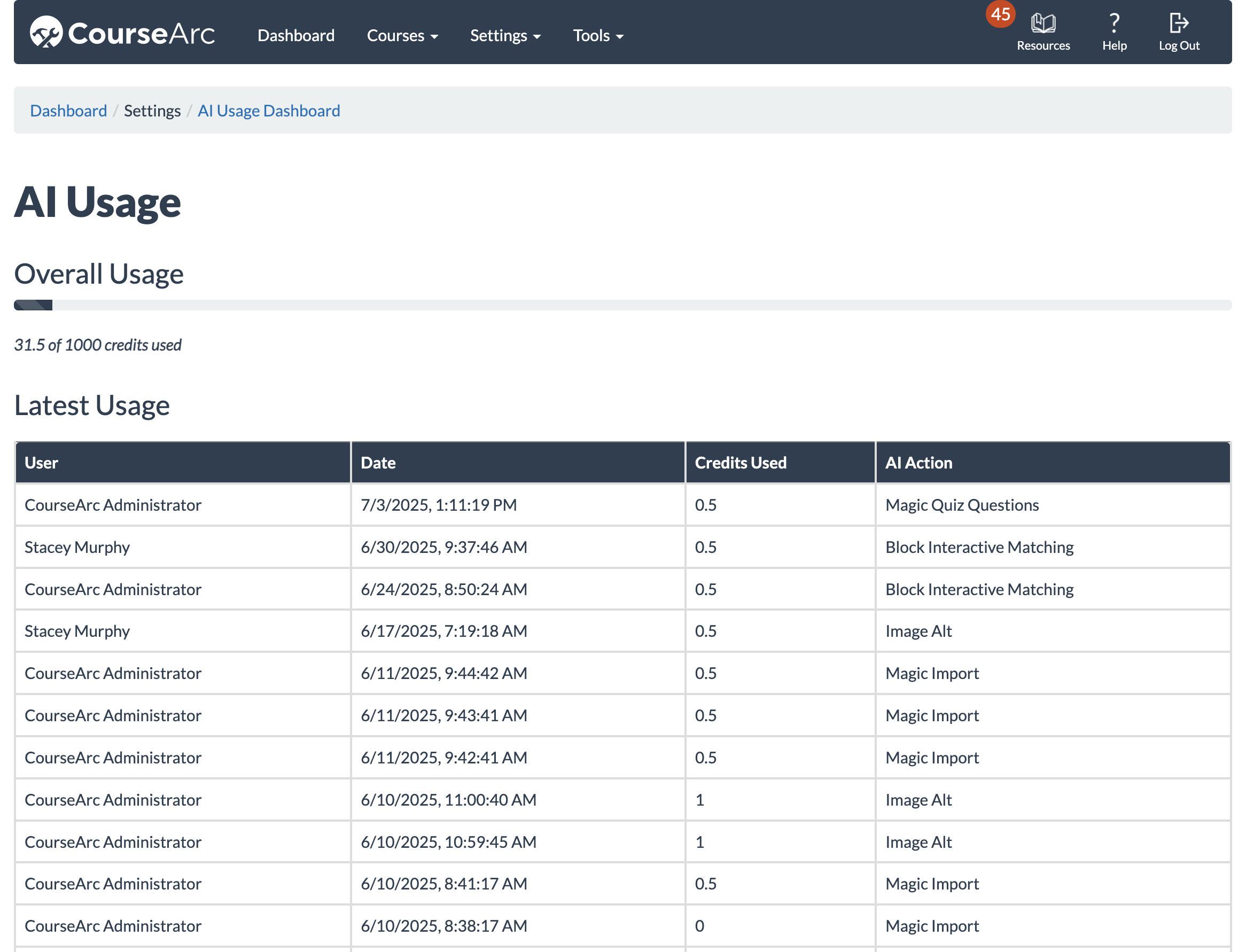Click credits value 0 in 8:38:17 AM row
The image size is (1246, 952).
click(699, 926)
